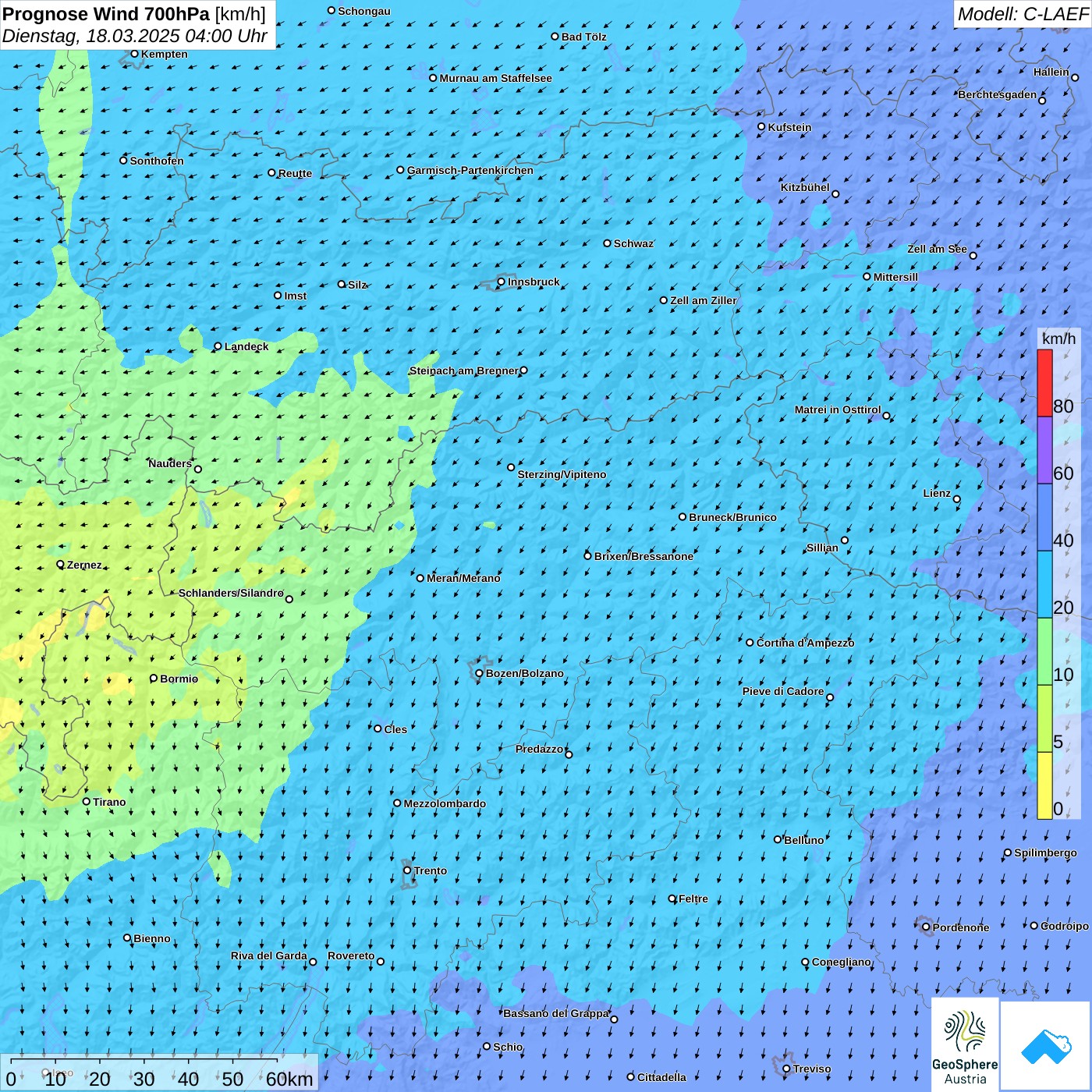The height and width of the screenshot is (1092, 1092).
Task: Click the Silz city label
Action: pos(357,285)
